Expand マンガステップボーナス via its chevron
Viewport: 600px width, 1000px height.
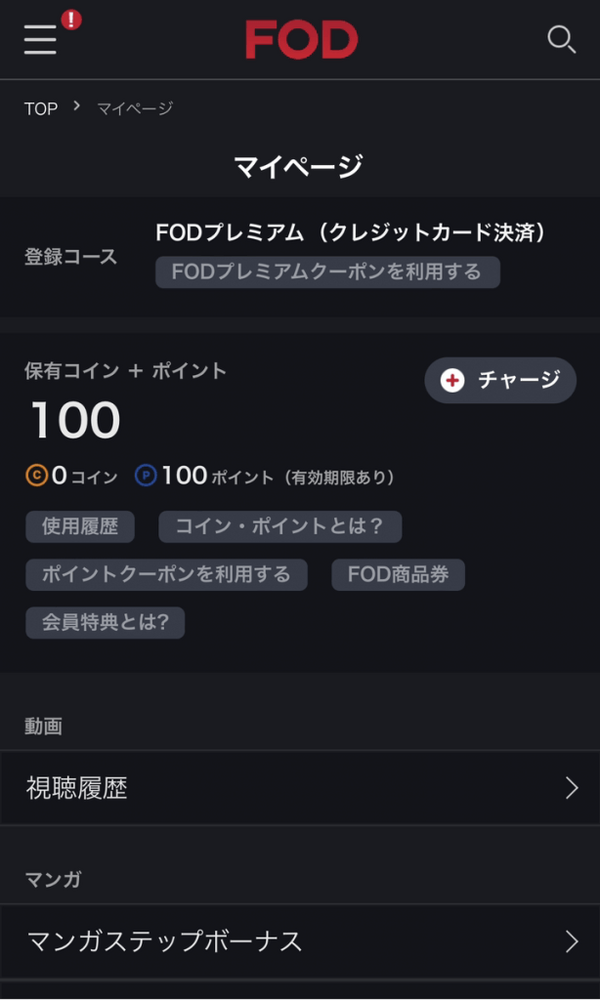tap(570, 941)
